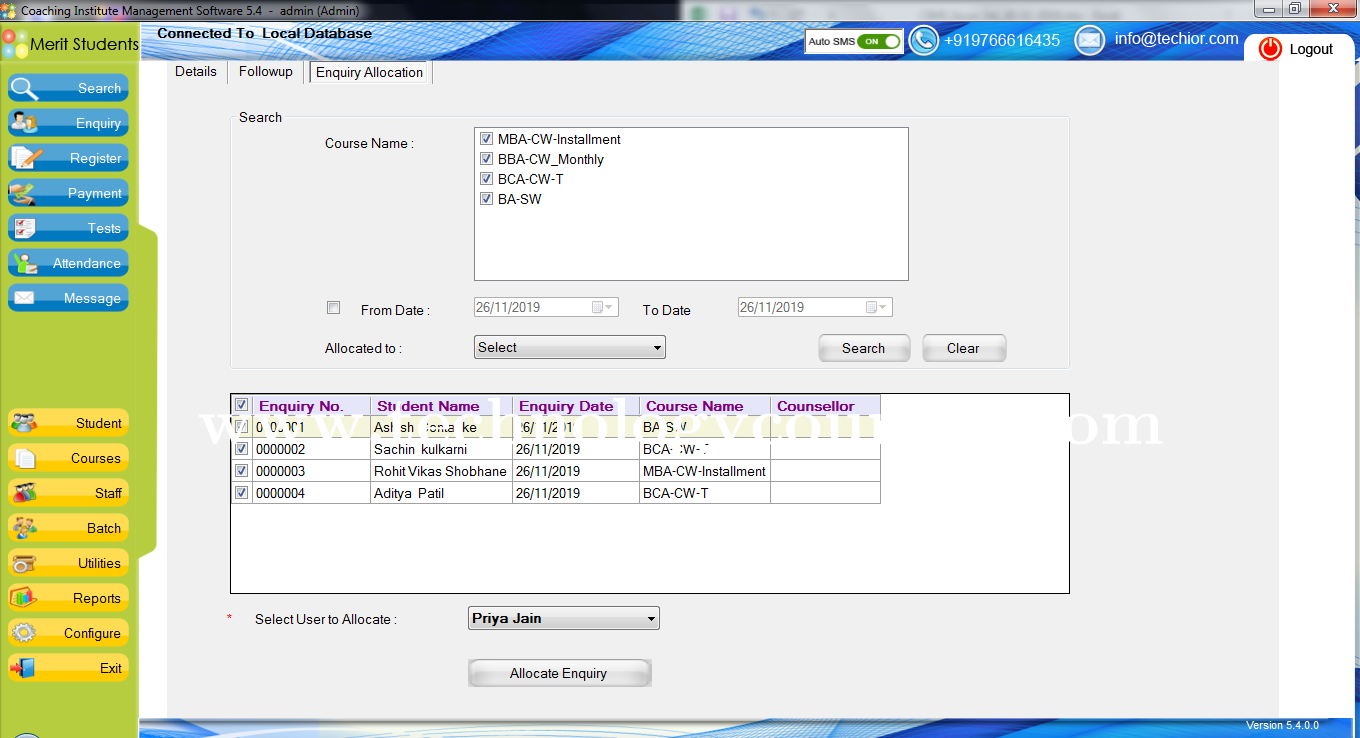Open the Allocated to dropdown
This screenshot has height=738, width=1360.
[x=570, y=347]
